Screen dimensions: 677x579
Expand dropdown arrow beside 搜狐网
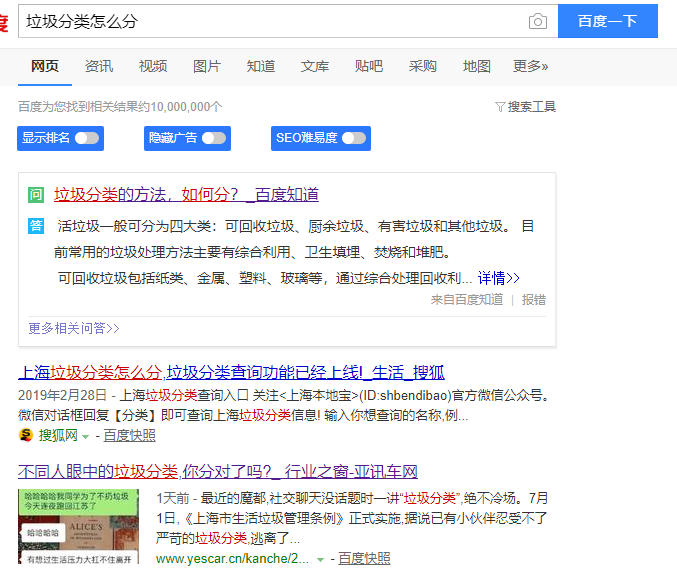pyautogui.click(x=85, y=437)
